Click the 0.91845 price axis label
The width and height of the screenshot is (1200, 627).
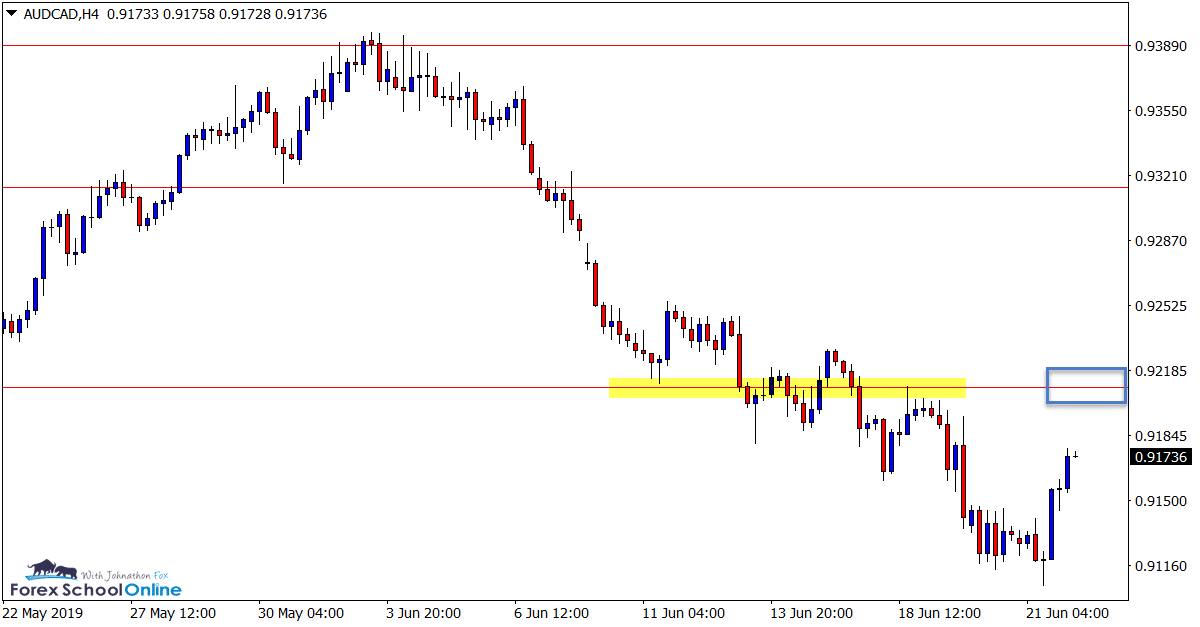1163,436
